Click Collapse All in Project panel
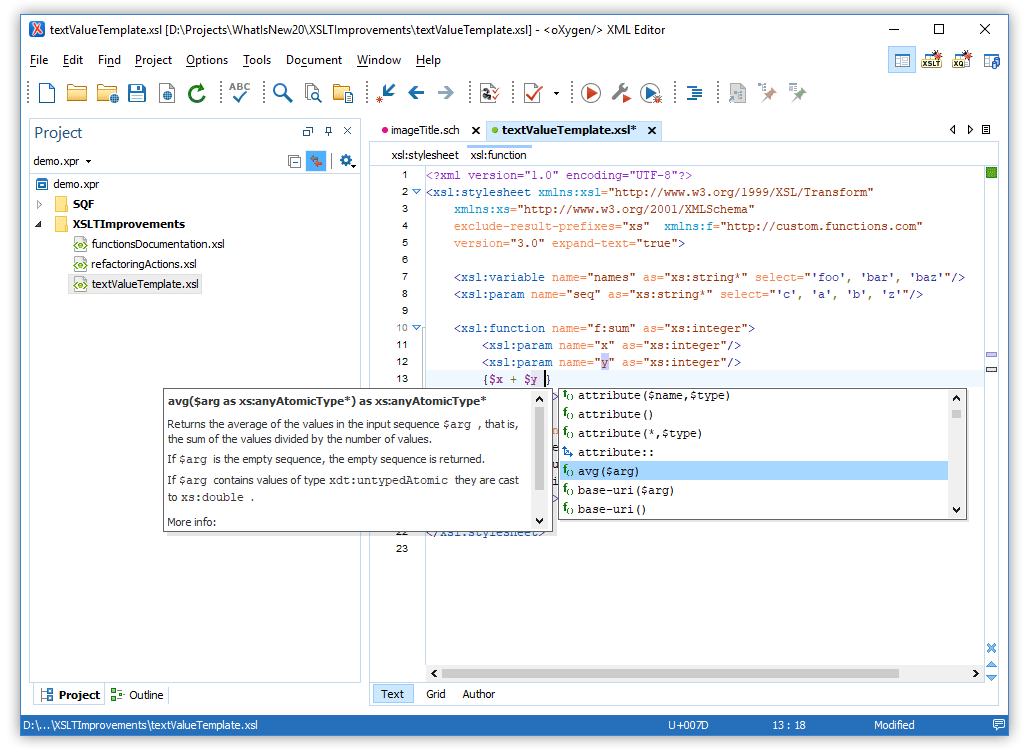 coord(294,162)
